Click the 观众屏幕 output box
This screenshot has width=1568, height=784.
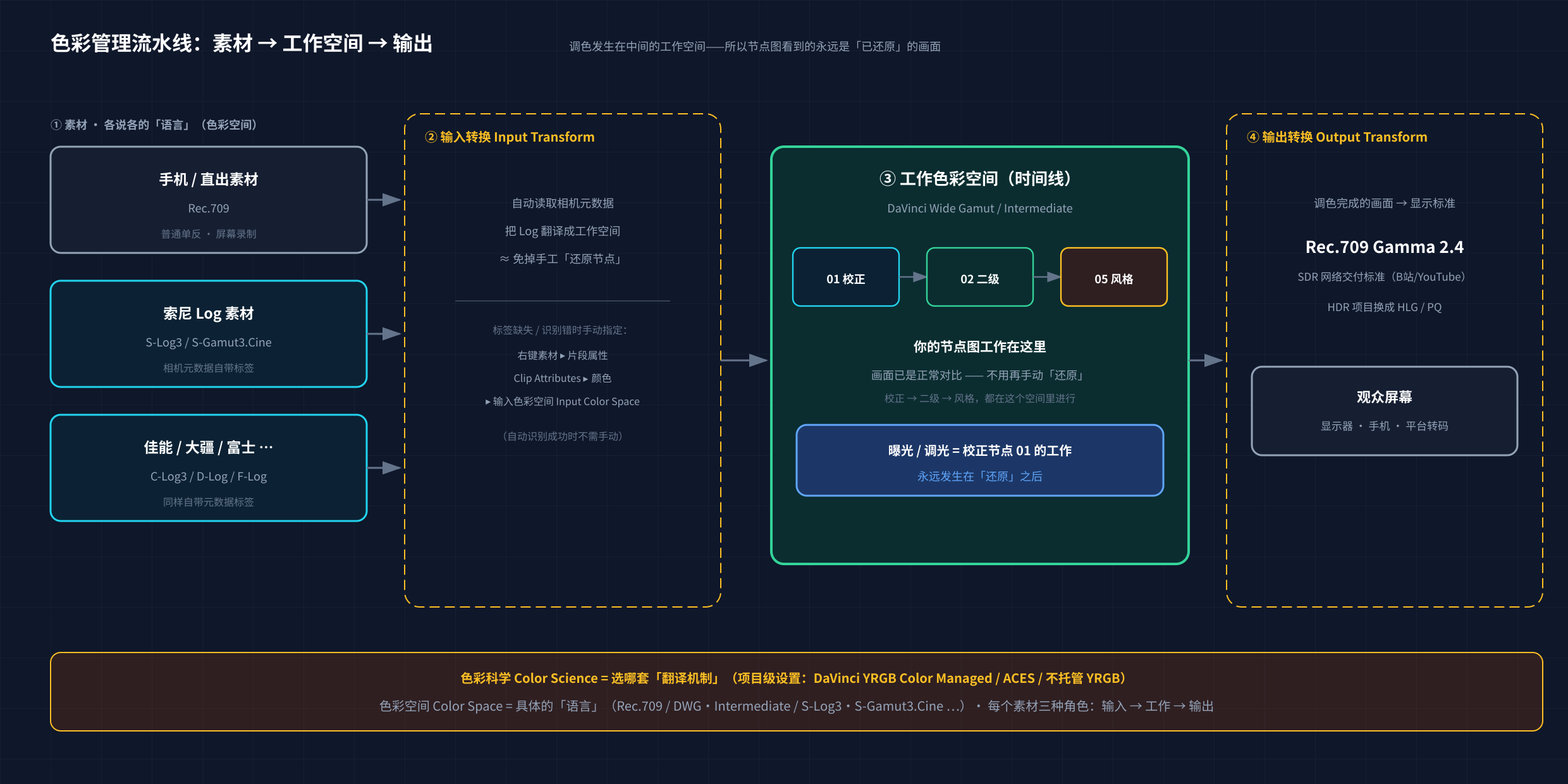point(1385,411)
